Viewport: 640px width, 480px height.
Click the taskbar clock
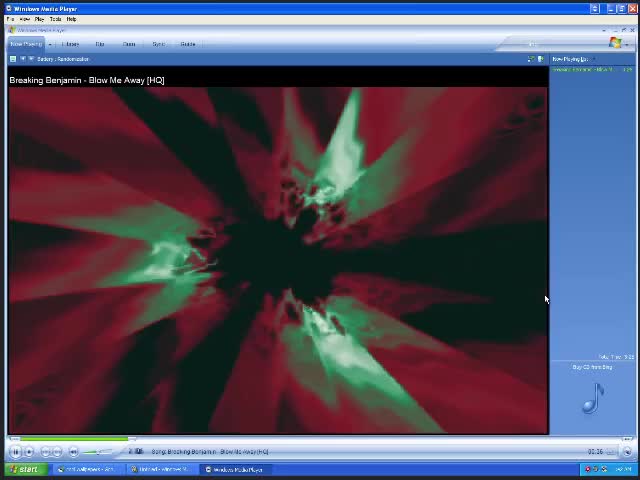[x=624, y=469]
